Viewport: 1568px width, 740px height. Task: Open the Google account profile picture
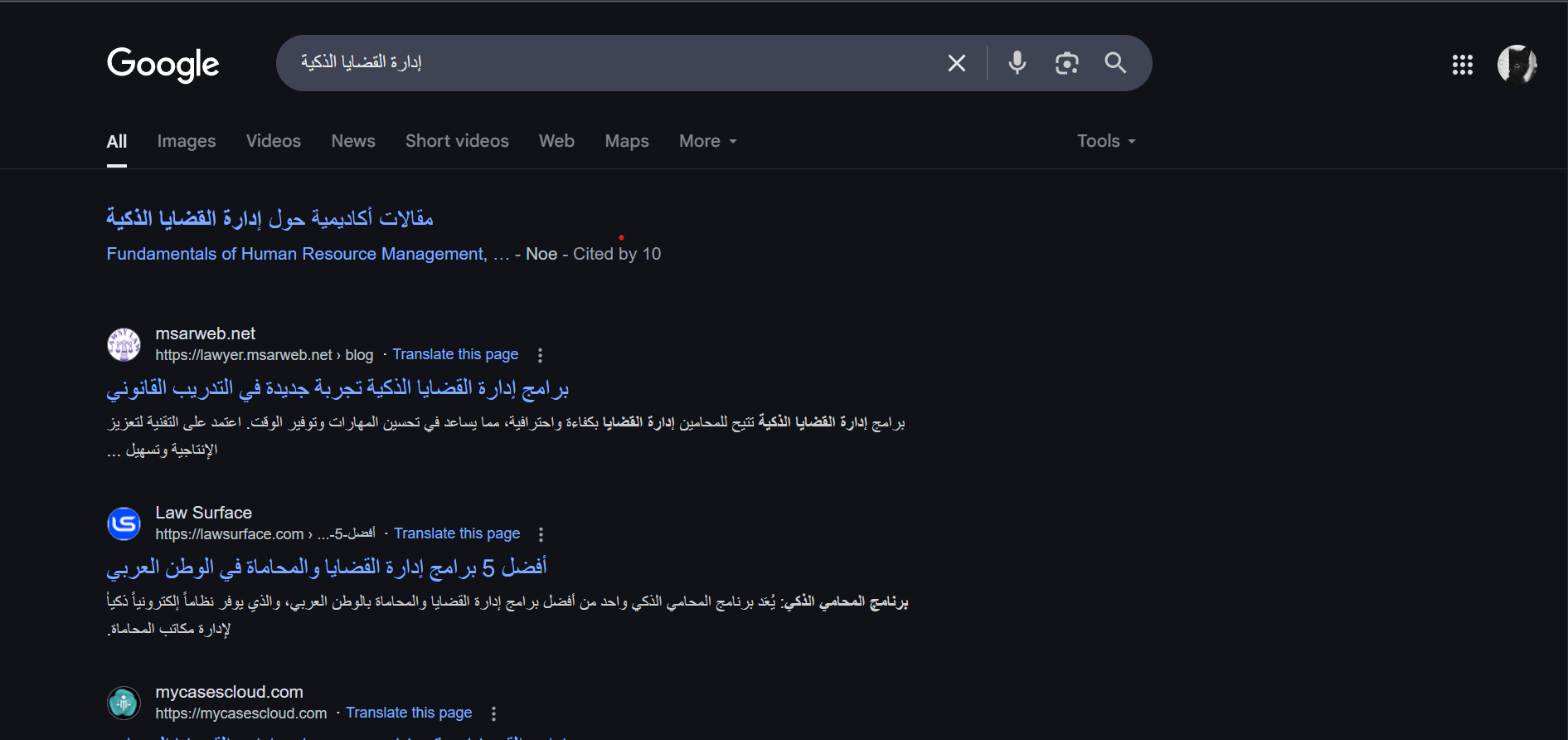pyautogui.click(x=1517, y=64)
